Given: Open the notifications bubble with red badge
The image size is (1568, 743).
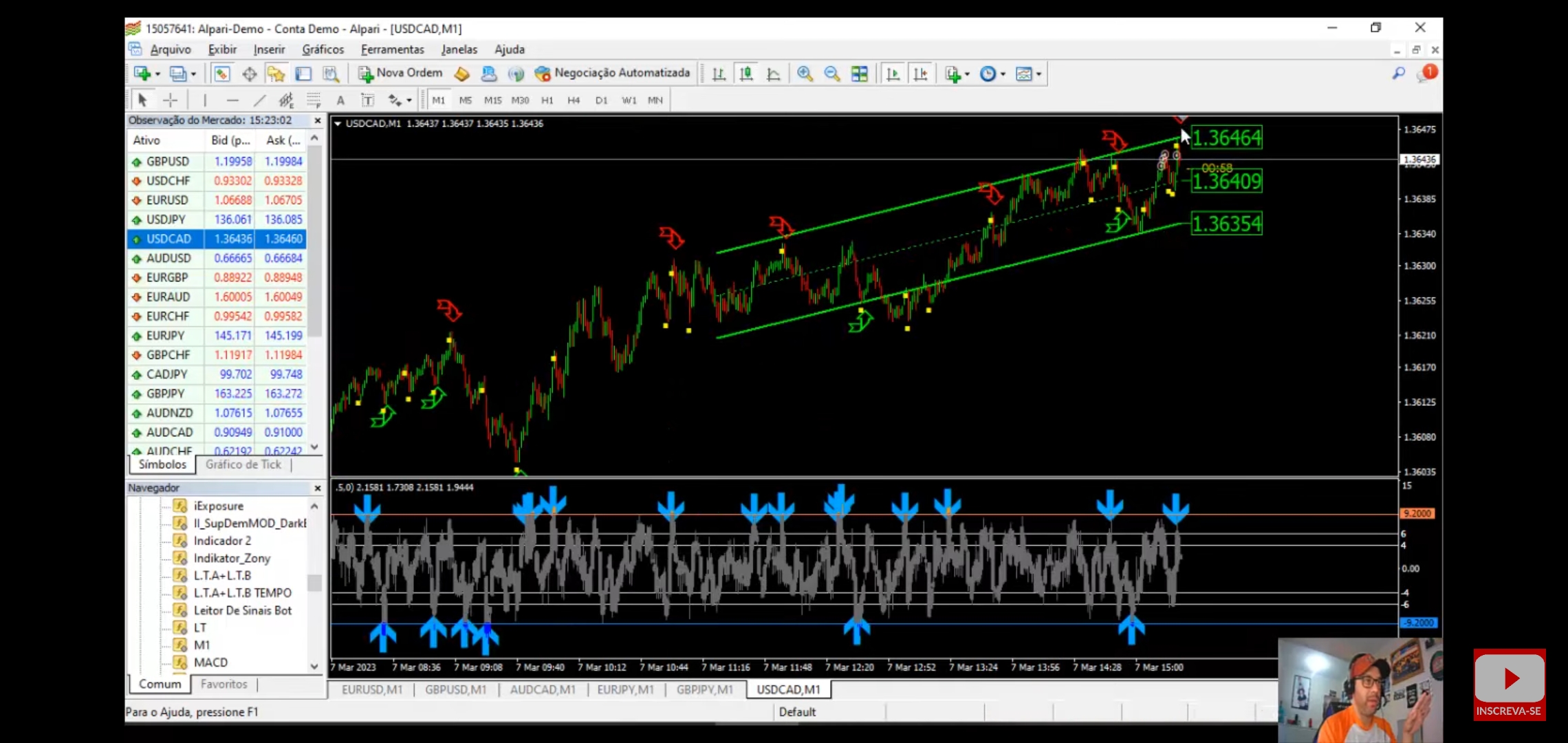Looking at the screenshot, I should [1427, 74].
